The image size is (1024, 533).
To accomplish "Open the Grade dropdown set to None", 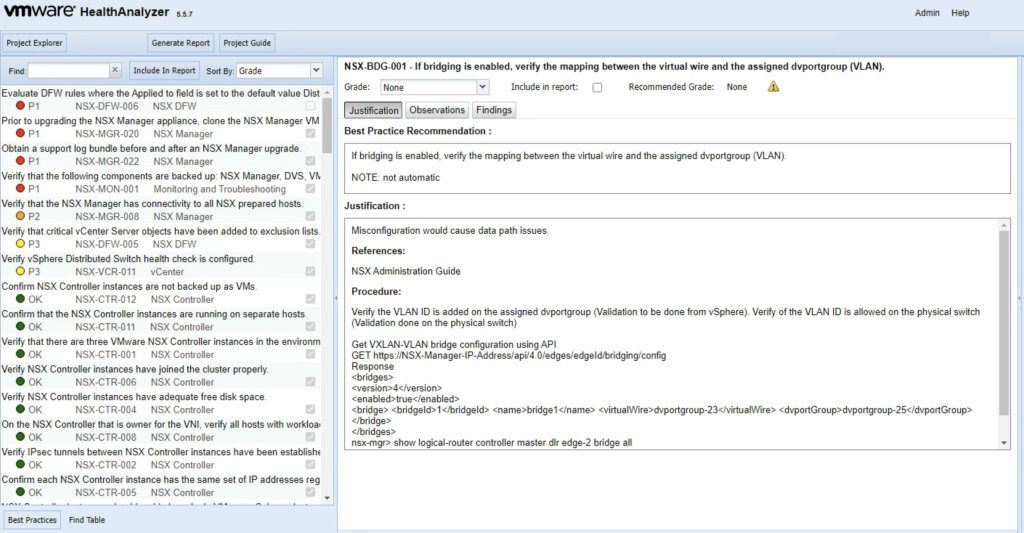I will [482, 87].
